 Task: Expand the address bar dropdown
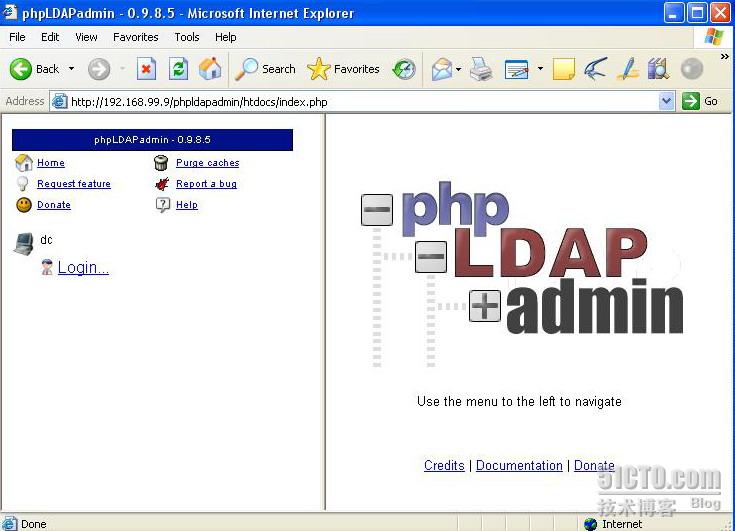[x=666, y=101]
